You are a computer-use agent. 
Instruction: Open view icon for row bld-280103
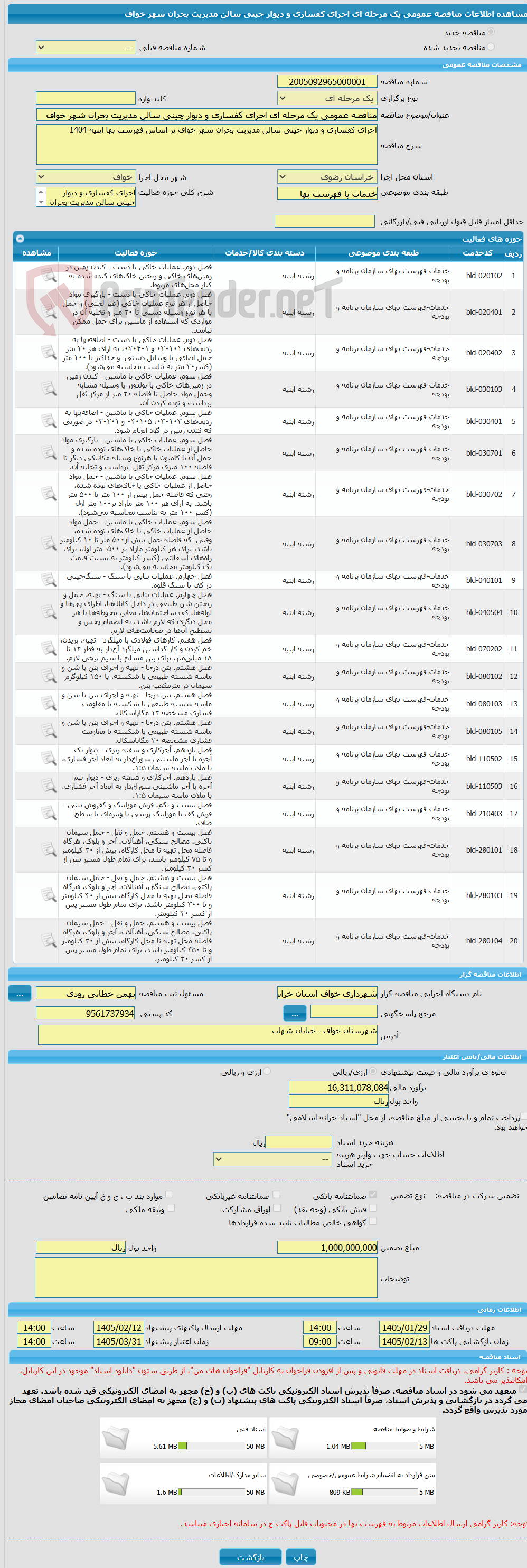tap(49, 895)
